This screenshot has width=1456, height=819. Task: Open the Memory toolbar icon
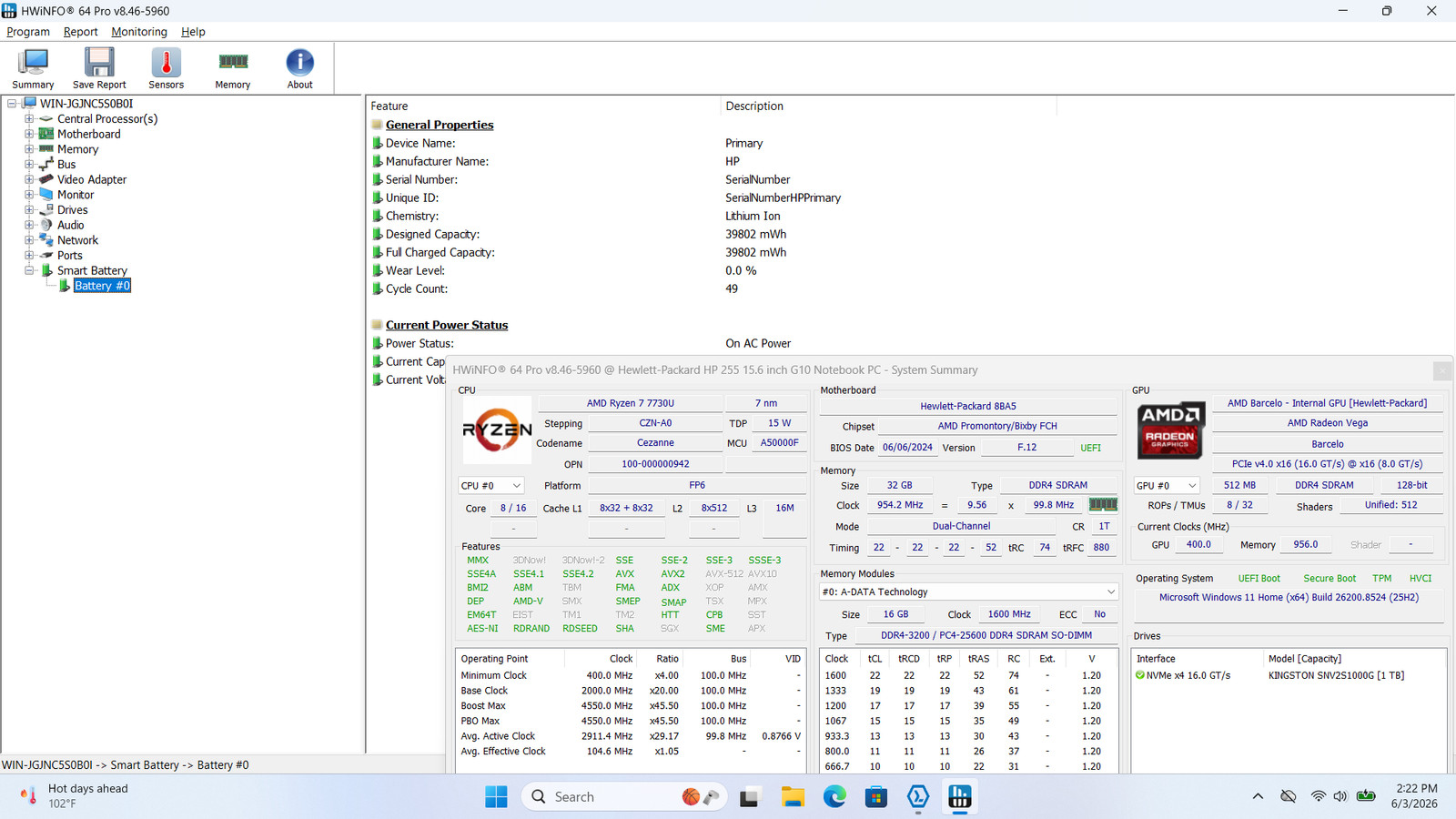(233, 68)
